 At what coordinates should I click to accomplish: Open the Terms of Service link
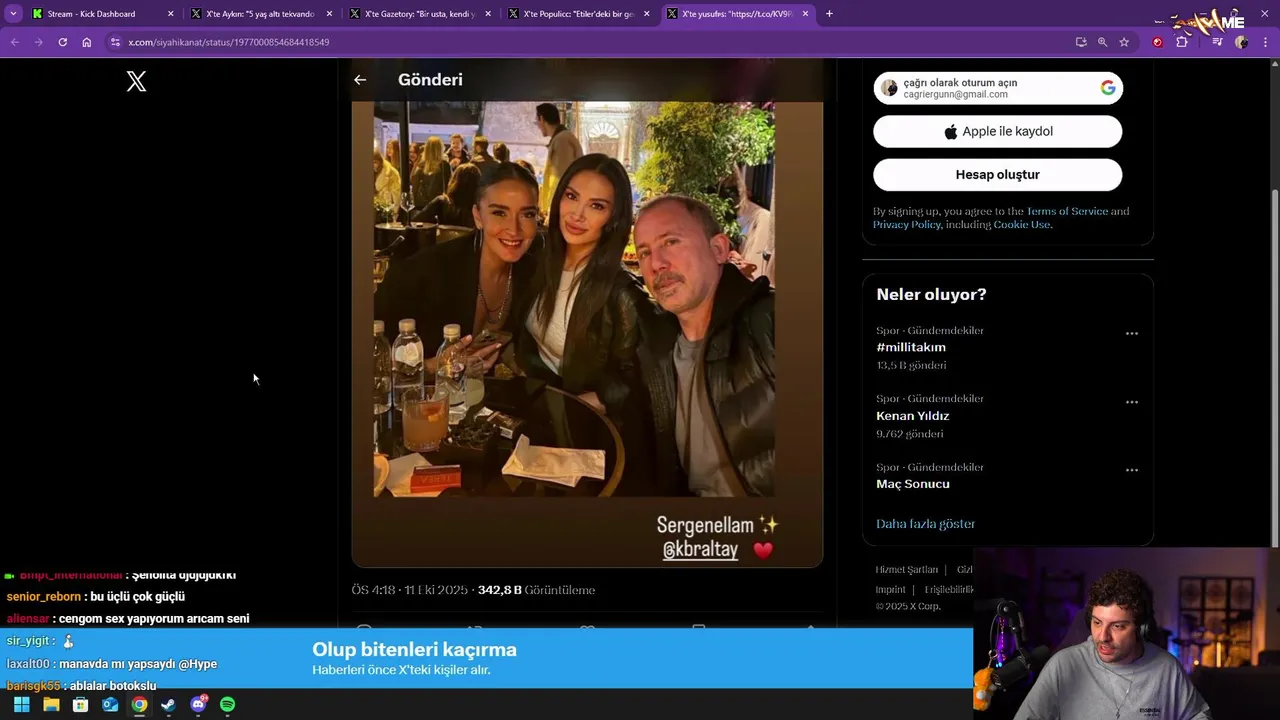(x=1066, y=211)
